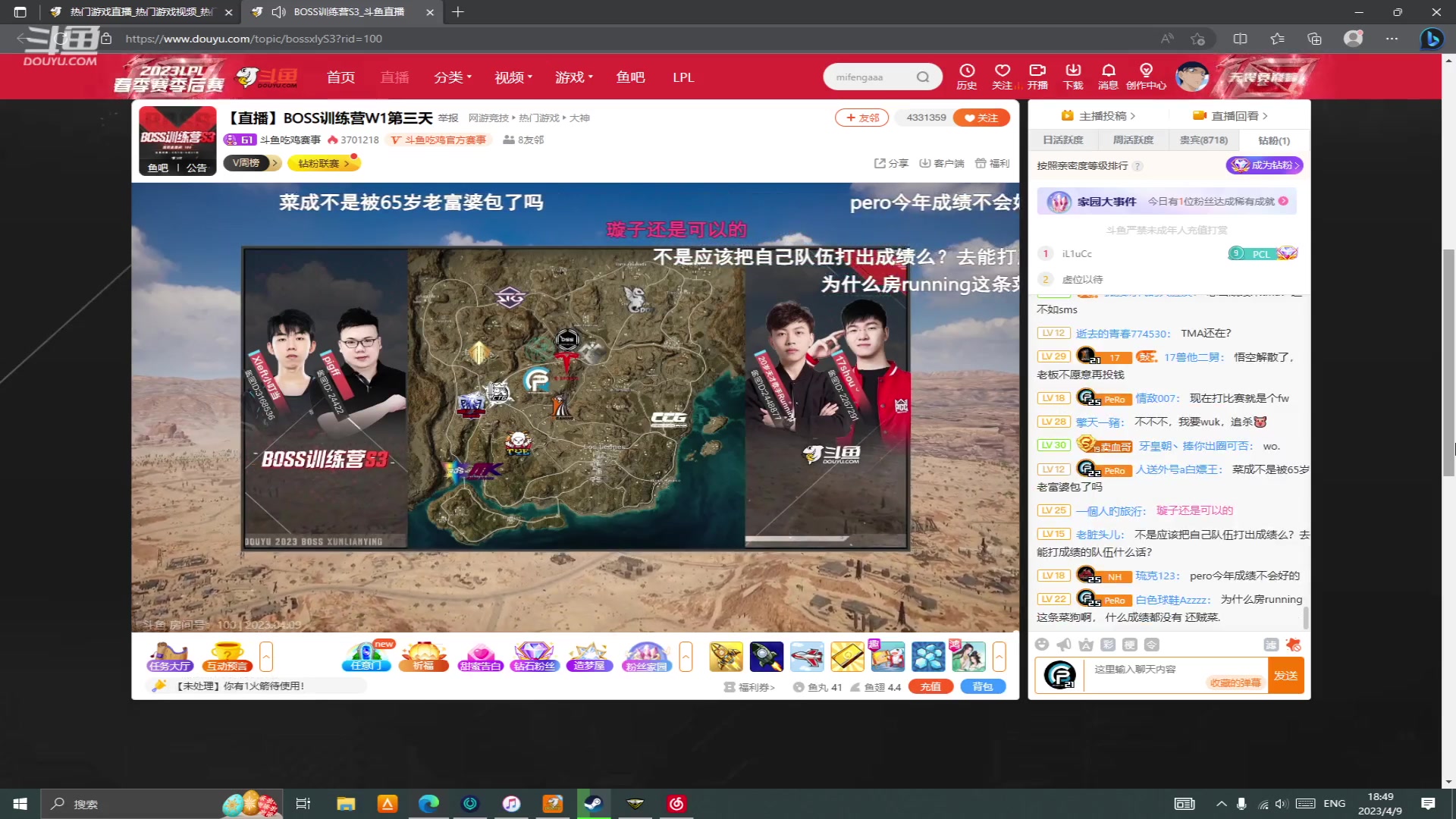
Task: Expand arrow beside 粉丝家园 icons
Action: click(x=686, y=657)
